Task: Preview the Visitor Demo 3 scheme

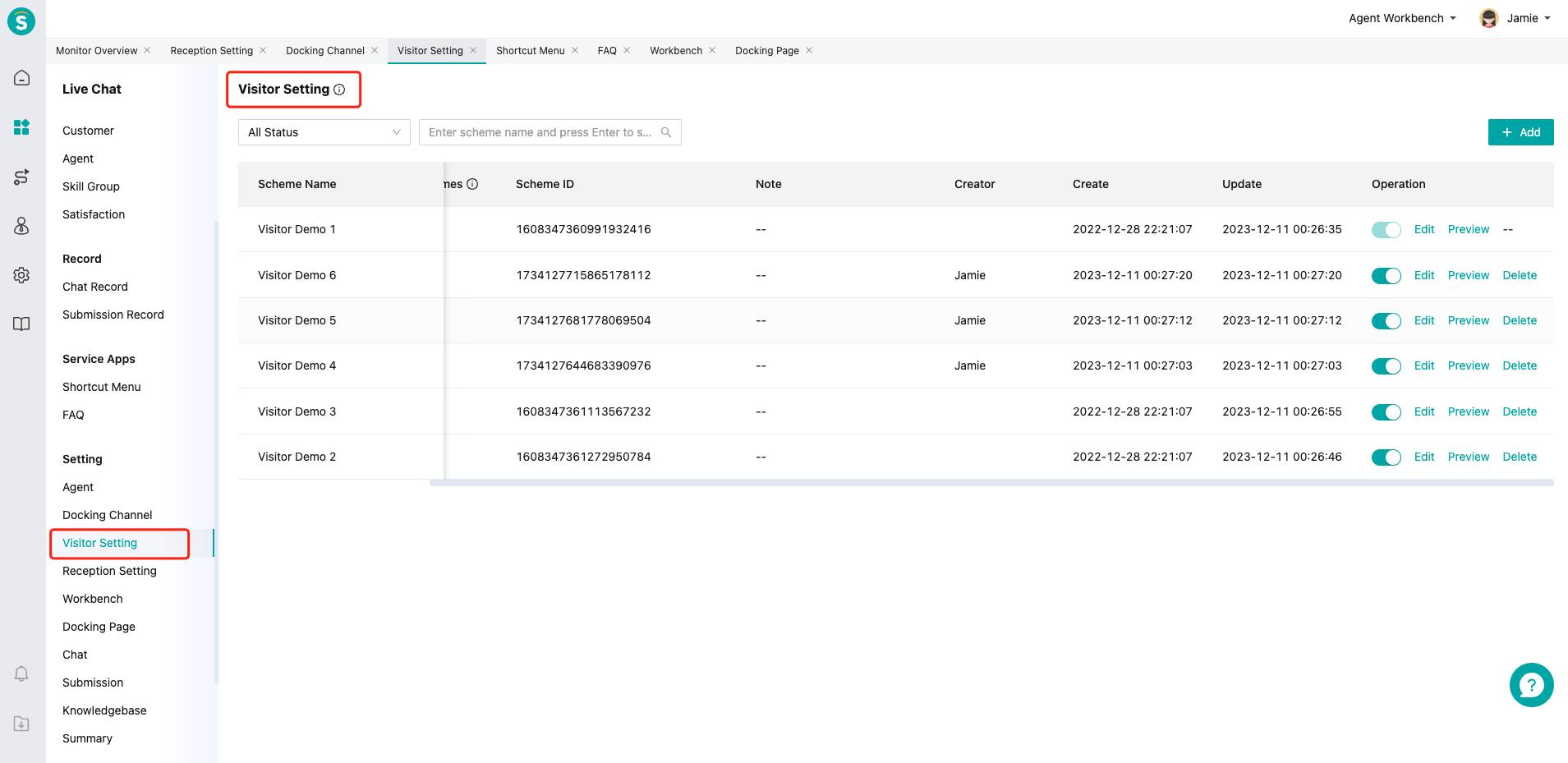Action: coord(1469,411)
